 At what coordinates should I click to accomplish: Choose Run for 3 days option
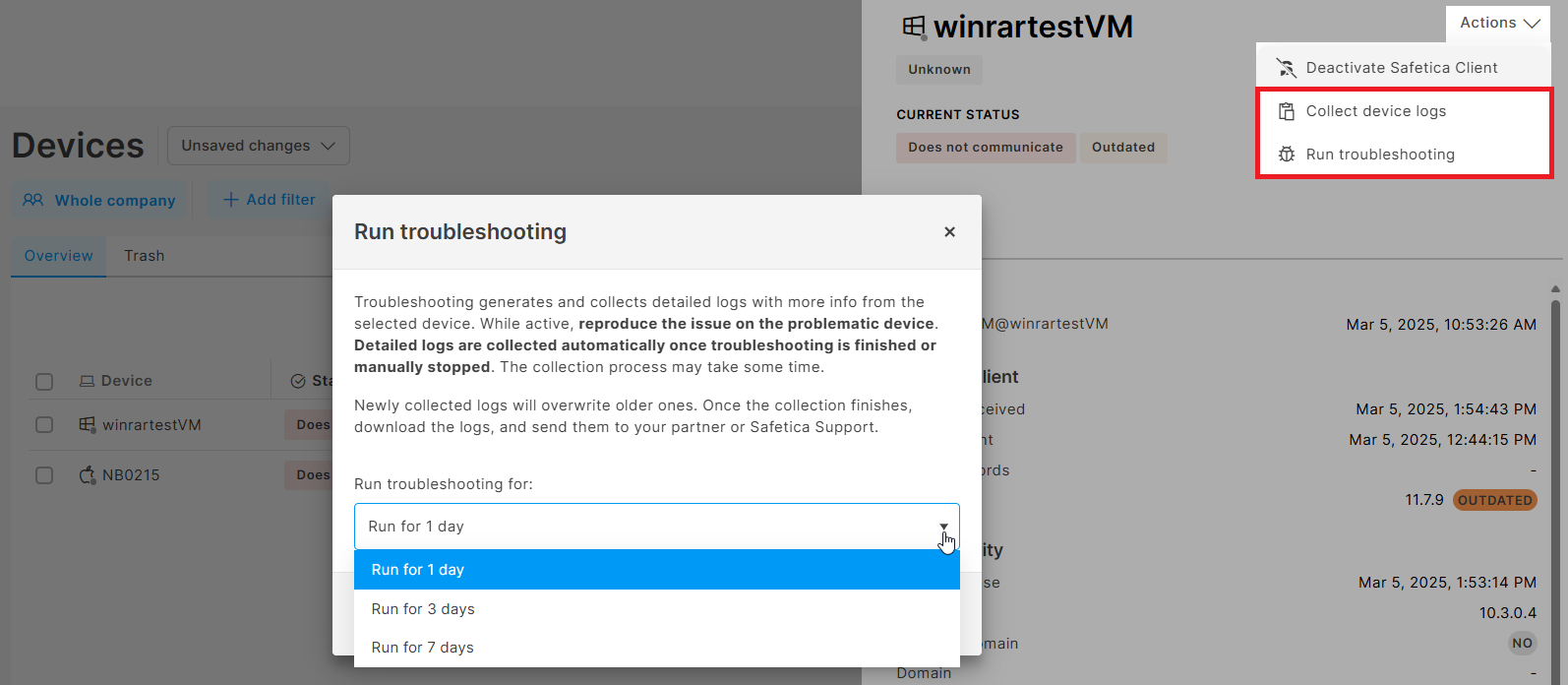(x=657, y=609)
